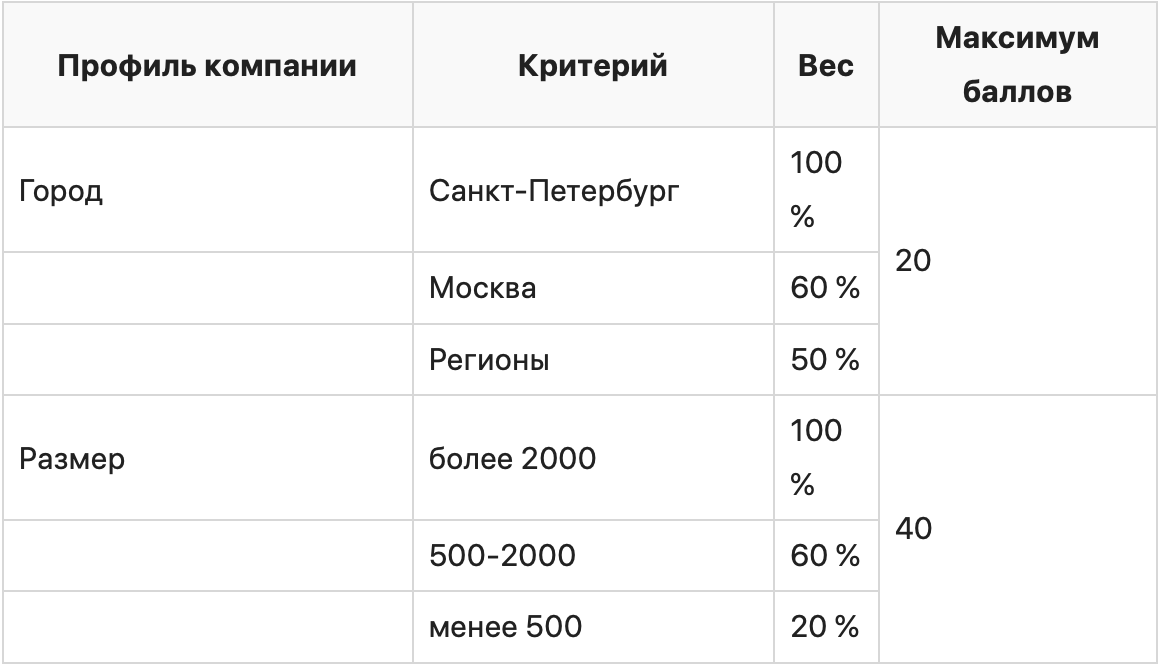This screenshot has height=664, width=1158.
Task: Select the 60 % weight for Москва
Action: 825,288
